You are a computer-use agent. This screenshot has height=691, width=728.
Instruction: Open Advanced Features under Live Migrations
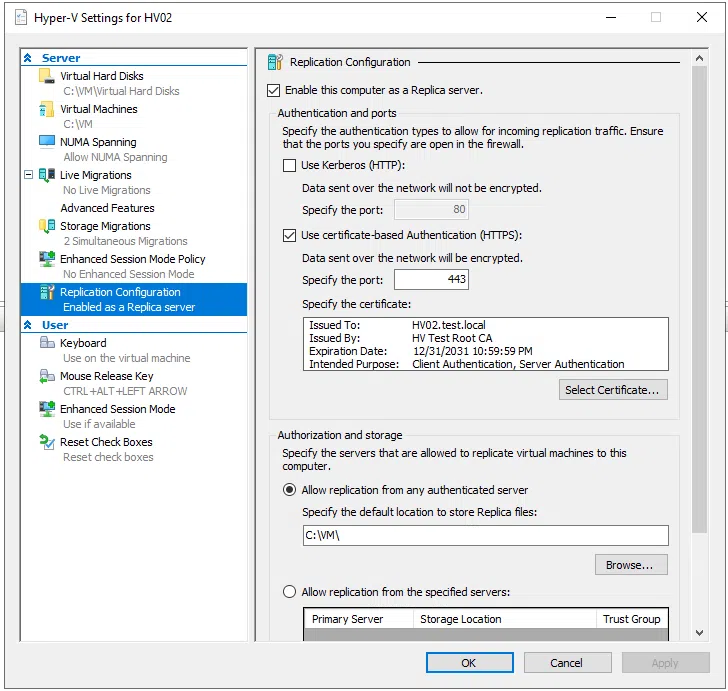coord(107,208)
